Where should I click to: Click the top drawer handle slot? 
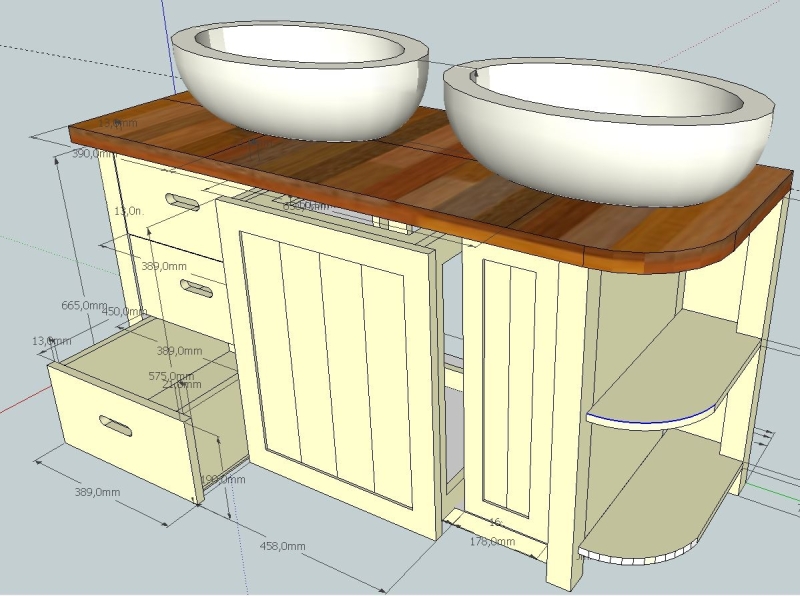tap(182, 201)
